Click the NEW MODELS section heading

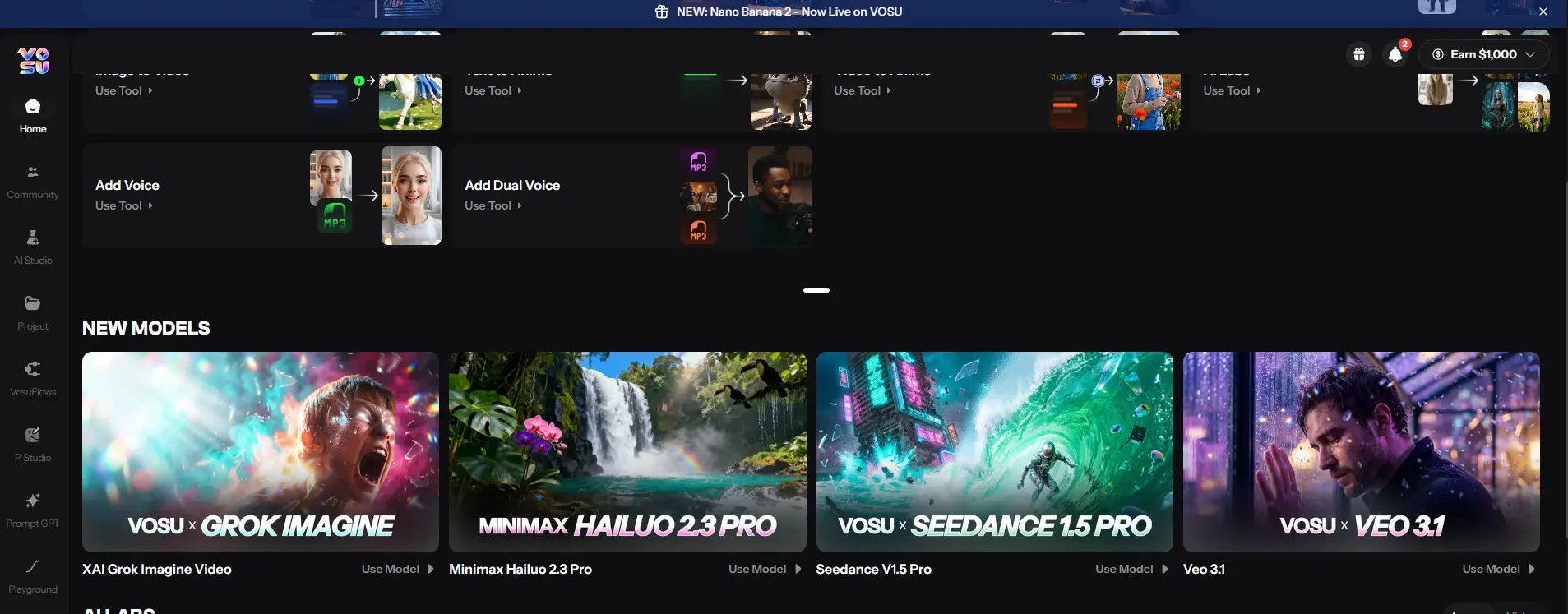(146, 328)
